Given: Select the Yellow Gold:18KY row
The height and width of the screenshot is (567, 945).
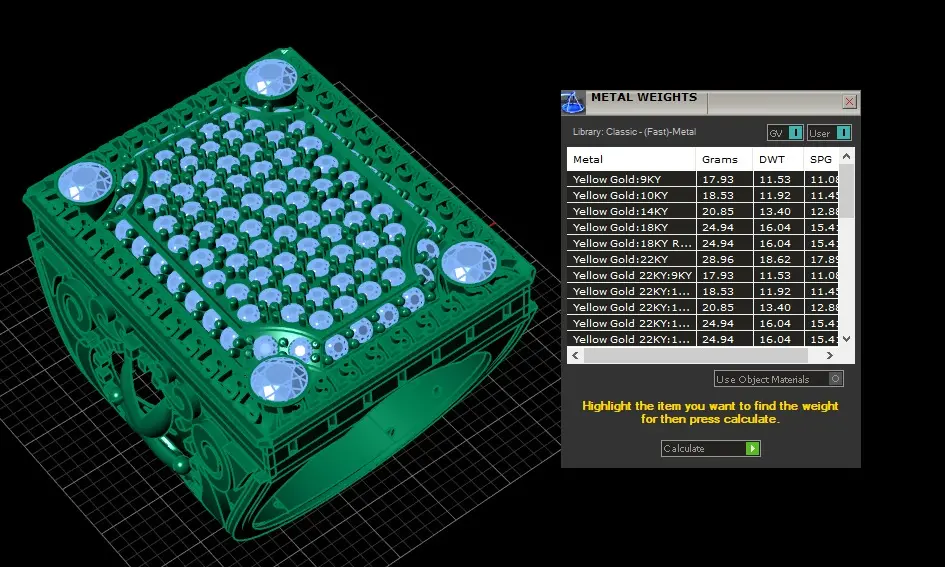Looking at the screenshot, I should (x=702, y=227).
